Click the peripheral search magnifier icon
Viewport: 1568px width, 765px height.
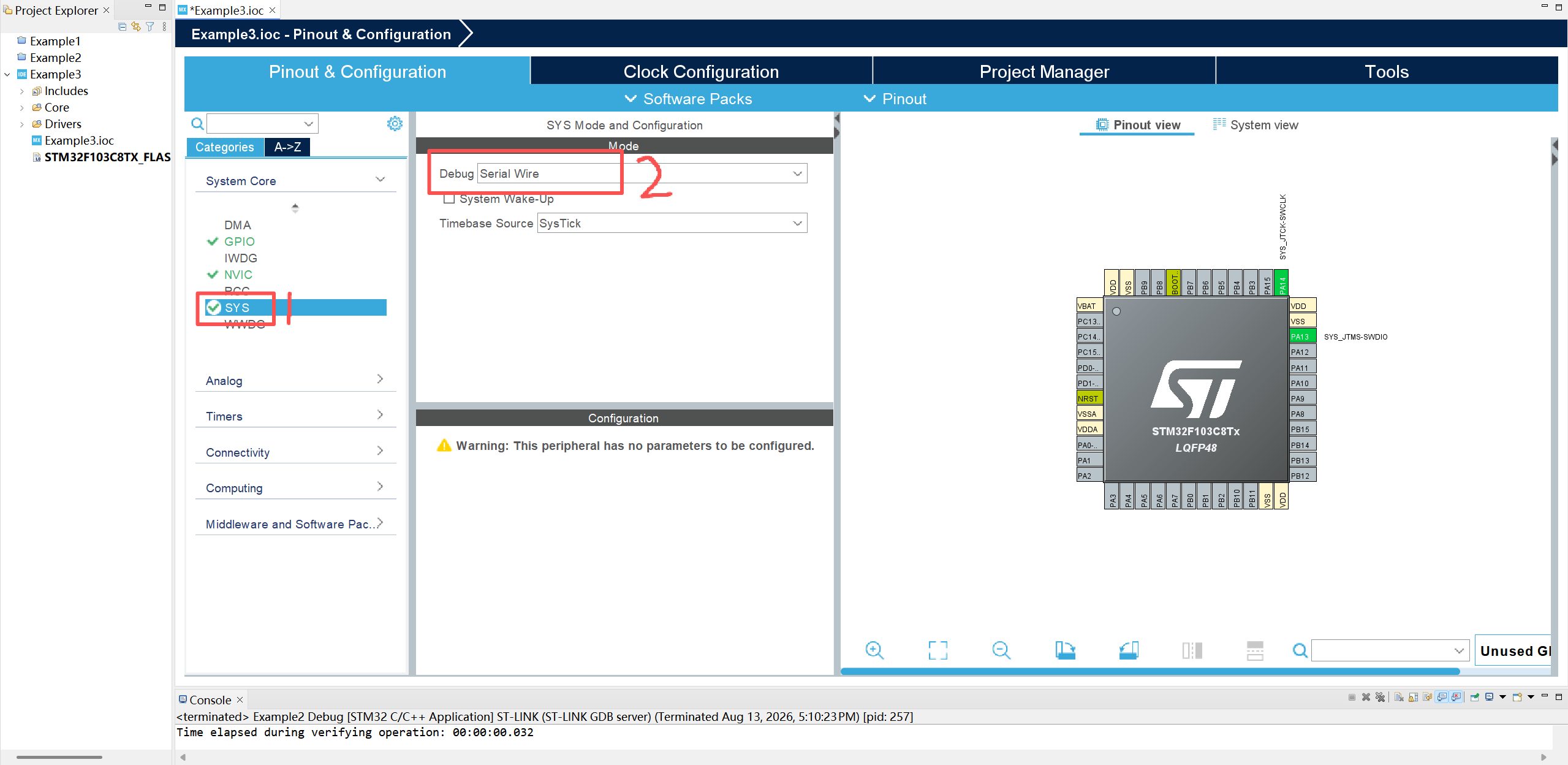[197, 124]
